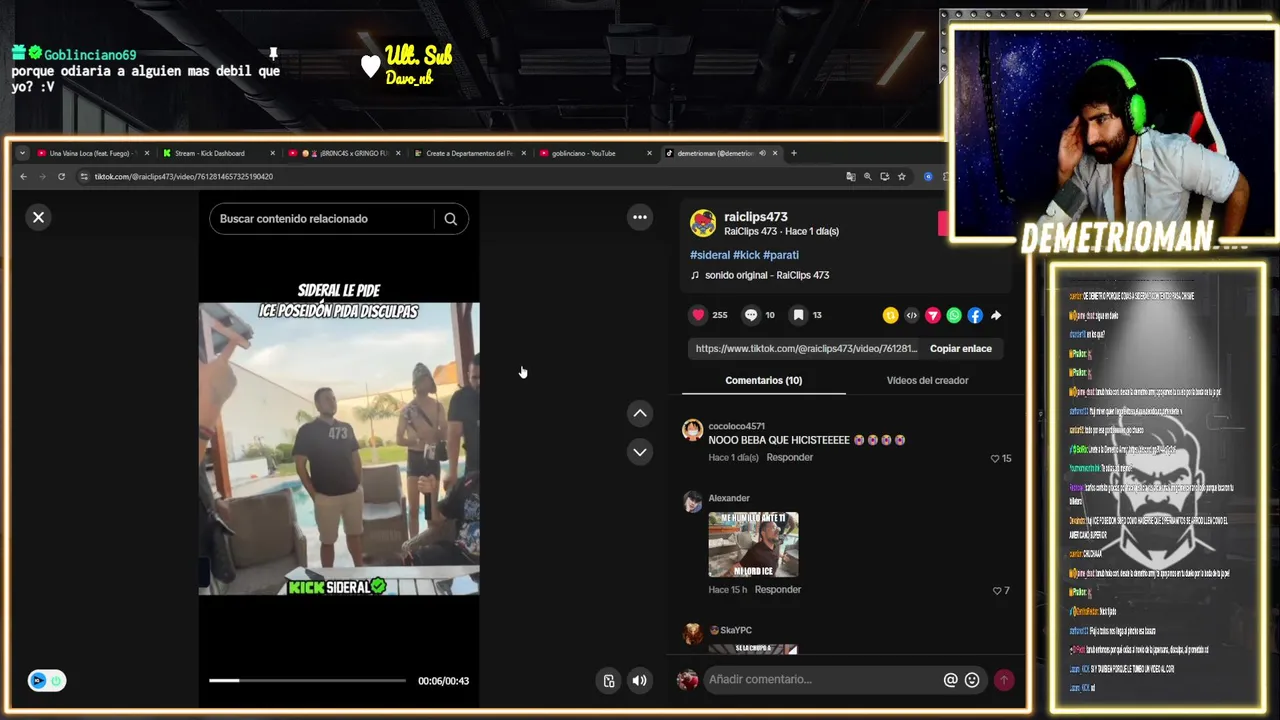Open #kick hashtag link

(x=746, y=255)
